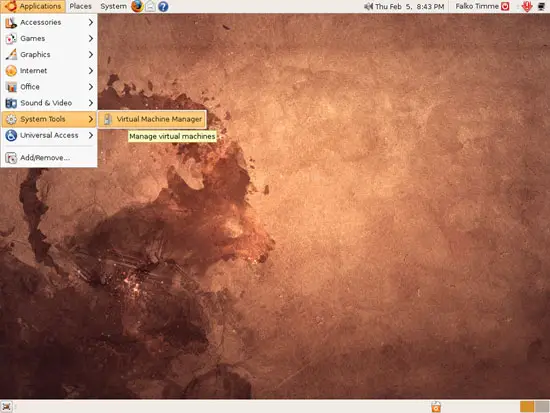Screen dimensions: 550x413
Task: Expand the Accessories submenu
Action: pos(49,22)
